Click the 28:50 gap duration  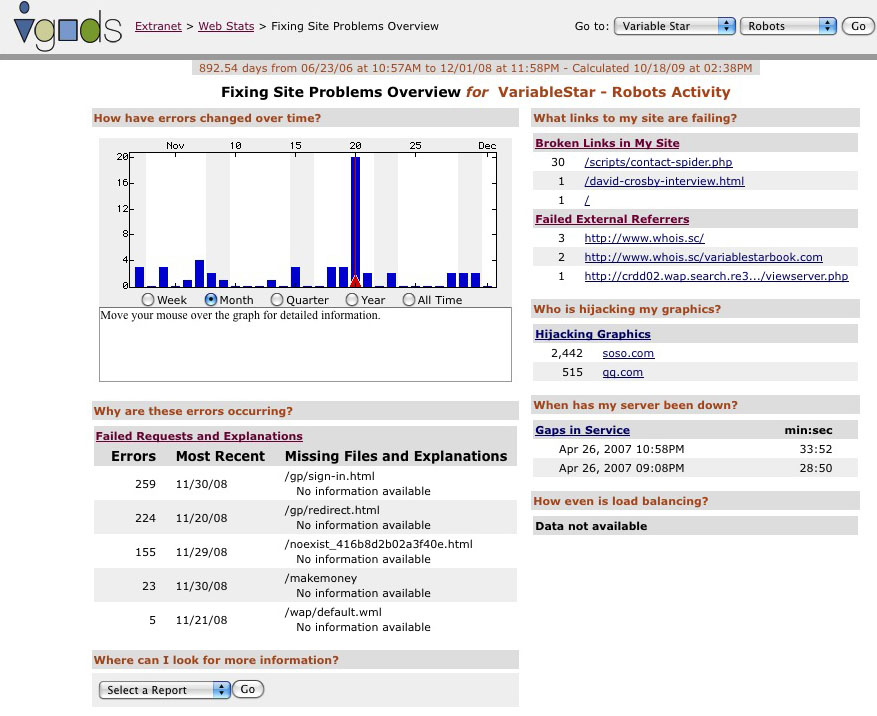tap(815, 468)
